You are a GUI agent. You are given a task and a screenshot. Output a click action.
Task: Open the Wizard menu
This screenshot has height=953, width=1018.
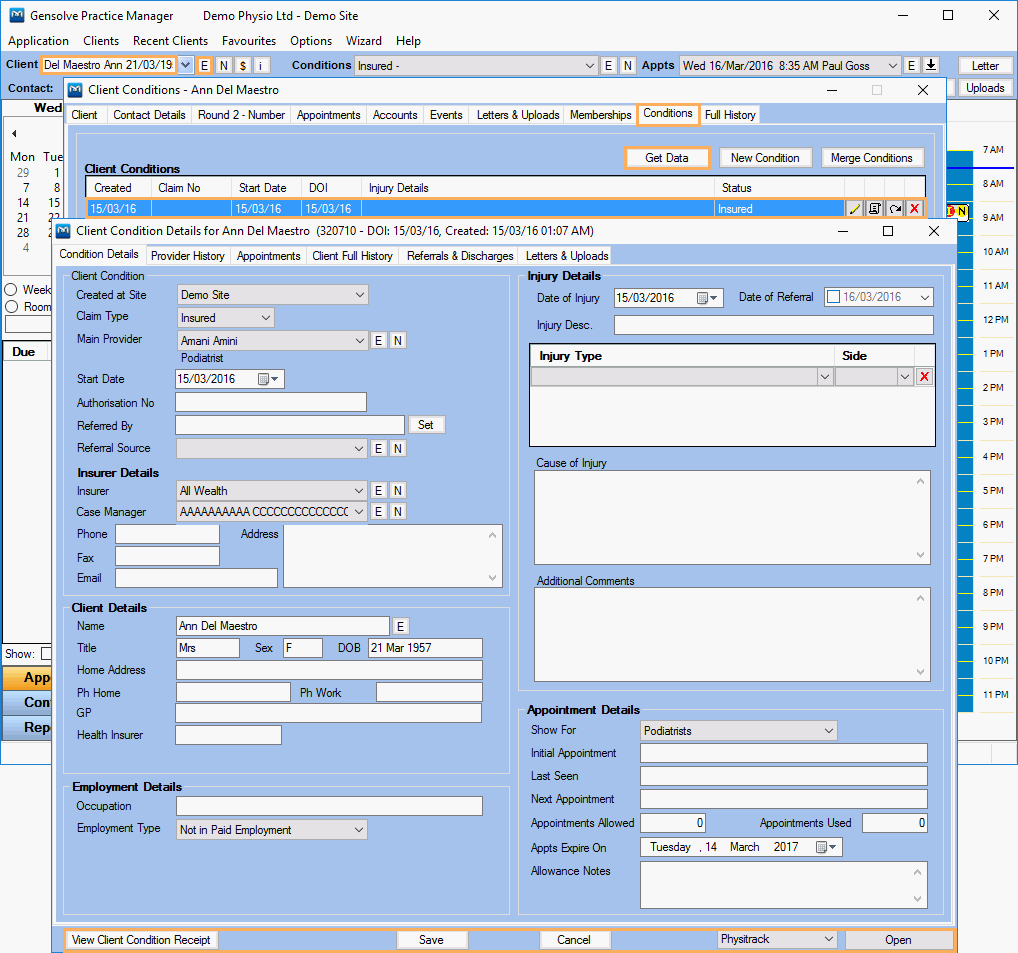coord(364,41)
